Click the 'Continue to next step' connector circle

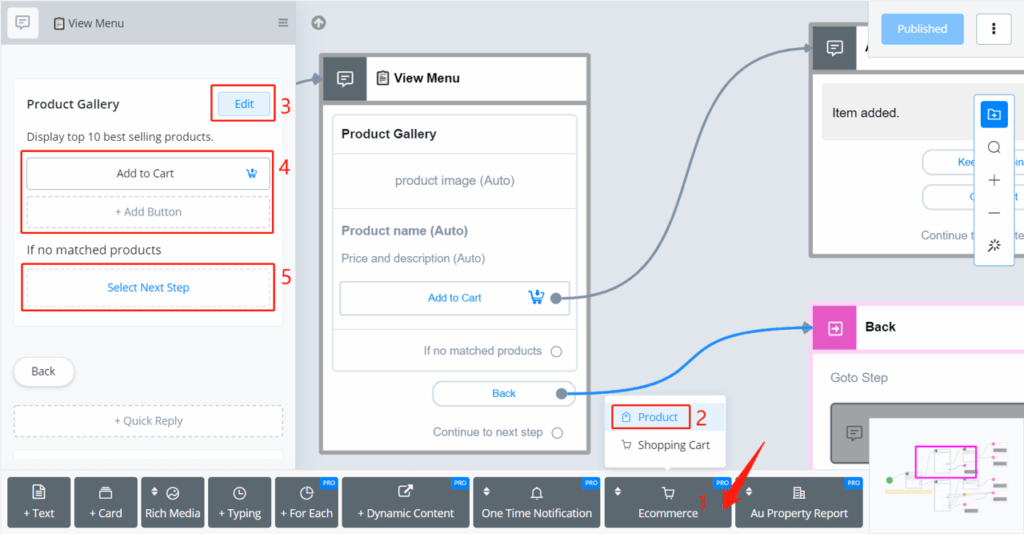[557, 433]
